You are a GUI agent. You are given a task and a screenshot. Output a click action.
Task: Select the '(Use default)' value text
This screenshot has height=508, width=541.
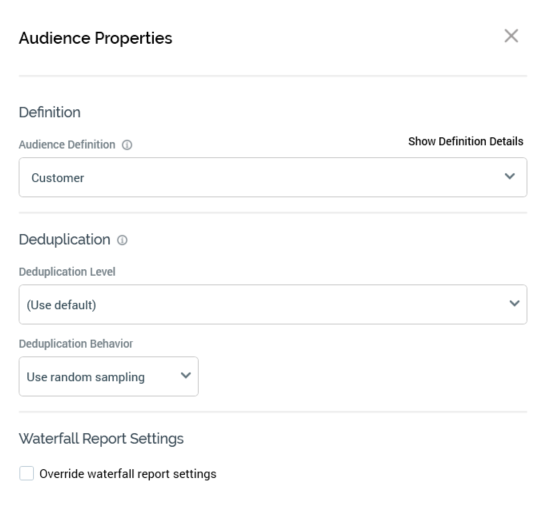[61, 305]
